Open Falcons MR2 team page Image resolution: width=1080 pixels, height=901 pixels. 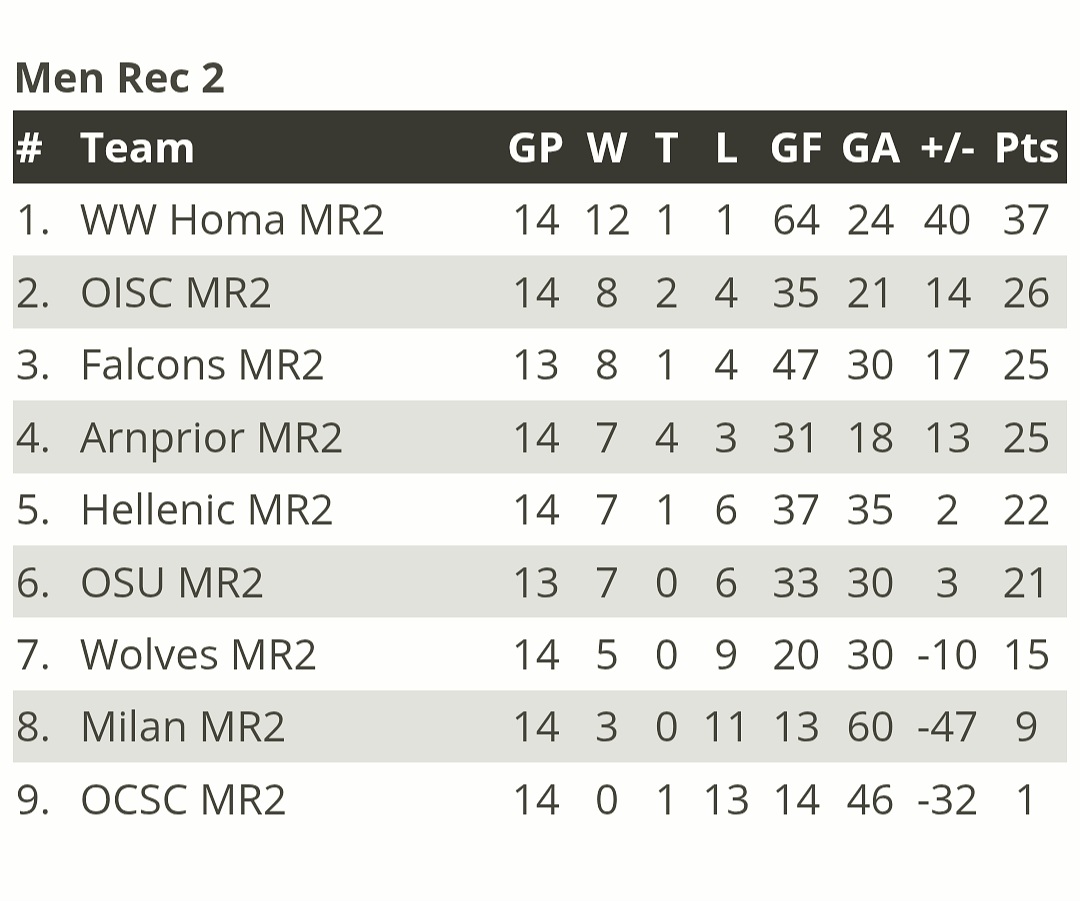(x=202, y=365)
